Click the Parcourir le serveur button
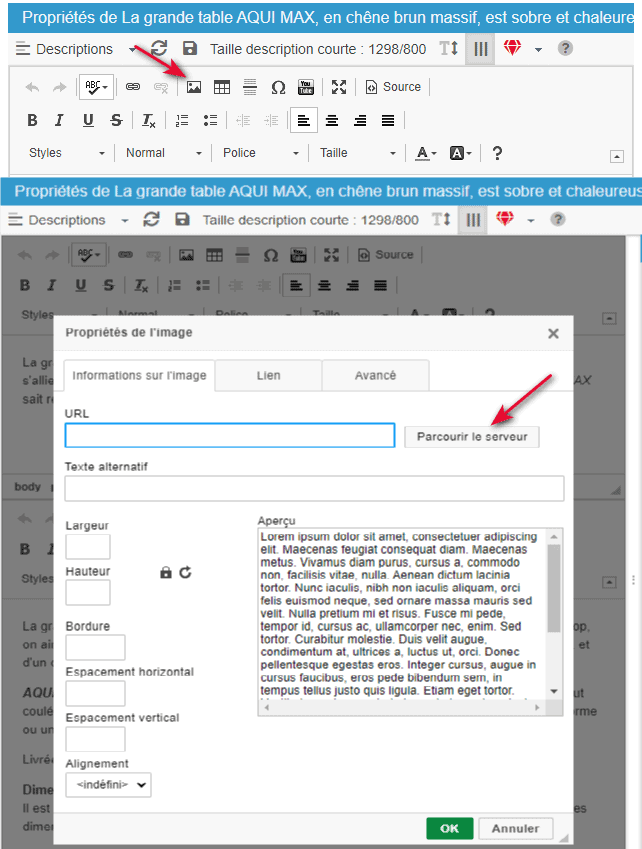This screenshot has width=642, height=849. coord(471,437)
